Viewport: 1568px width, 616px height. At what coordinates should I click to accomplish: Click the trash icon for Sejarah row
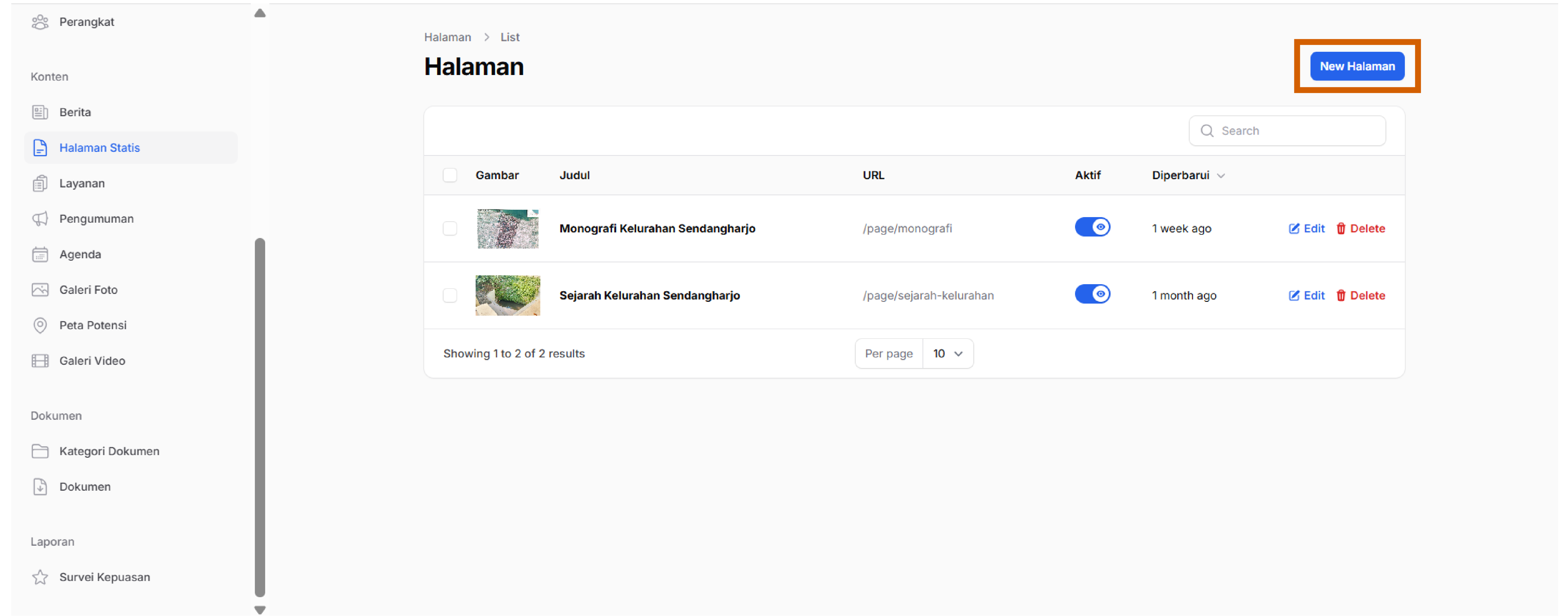[x=1341, y=296]
